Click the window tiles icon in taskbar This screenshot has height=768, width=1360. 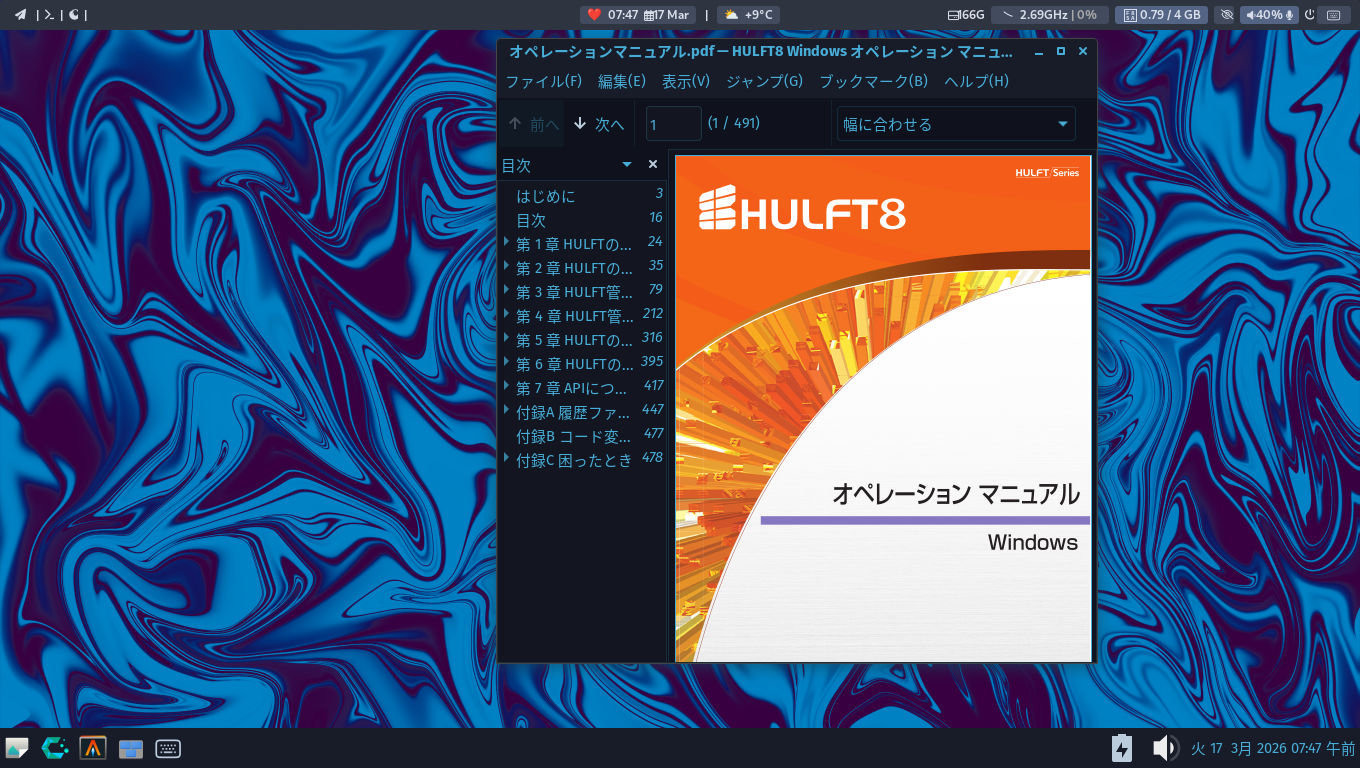pyautogui.click(x=131, y=748)
